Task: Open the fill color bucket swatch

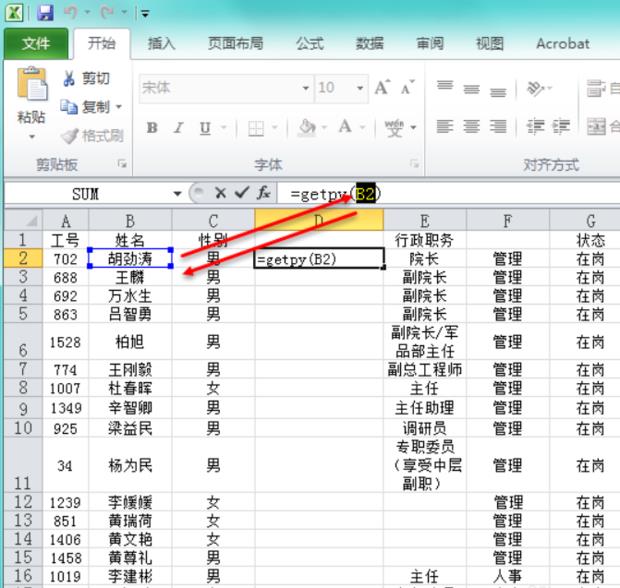Action: (x=308, y=127)
